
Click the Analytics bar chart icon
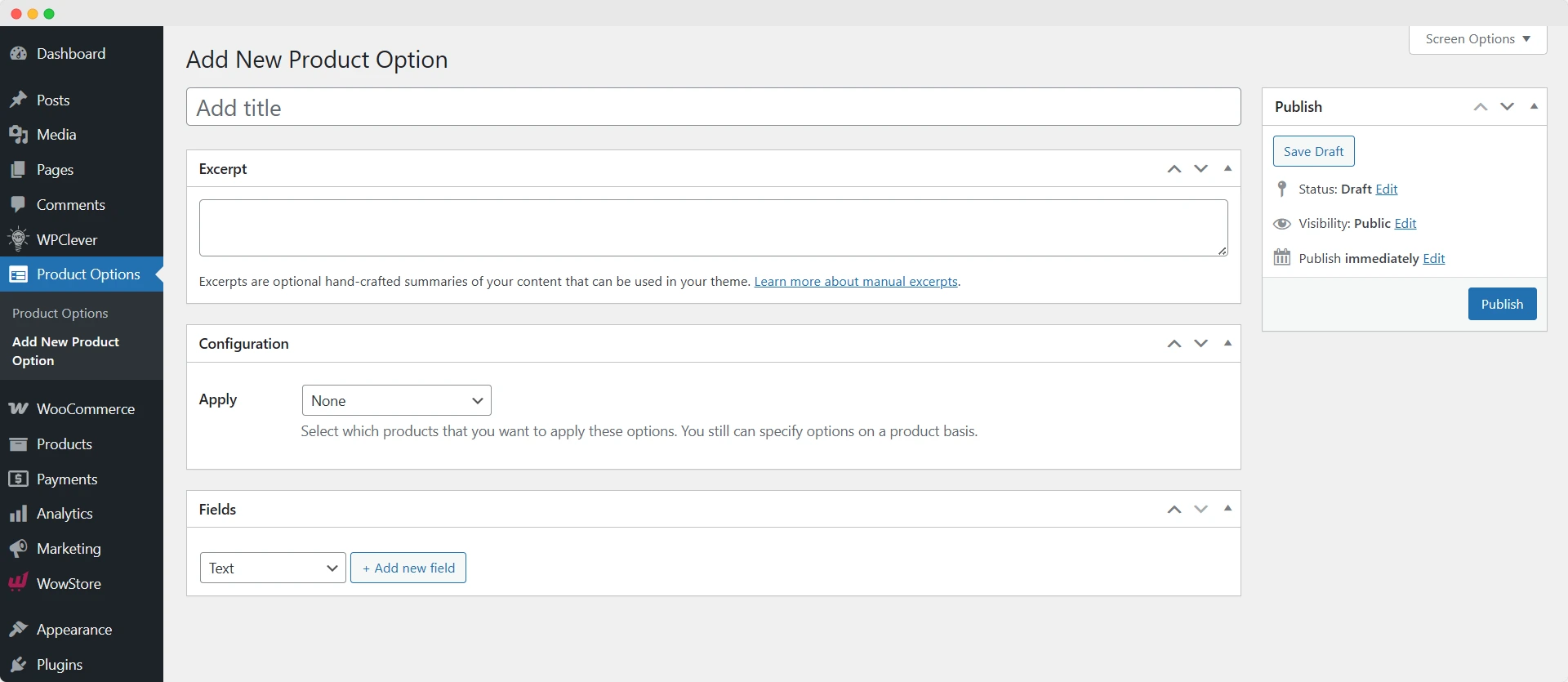pyautogui.click(x=18, y=514)
